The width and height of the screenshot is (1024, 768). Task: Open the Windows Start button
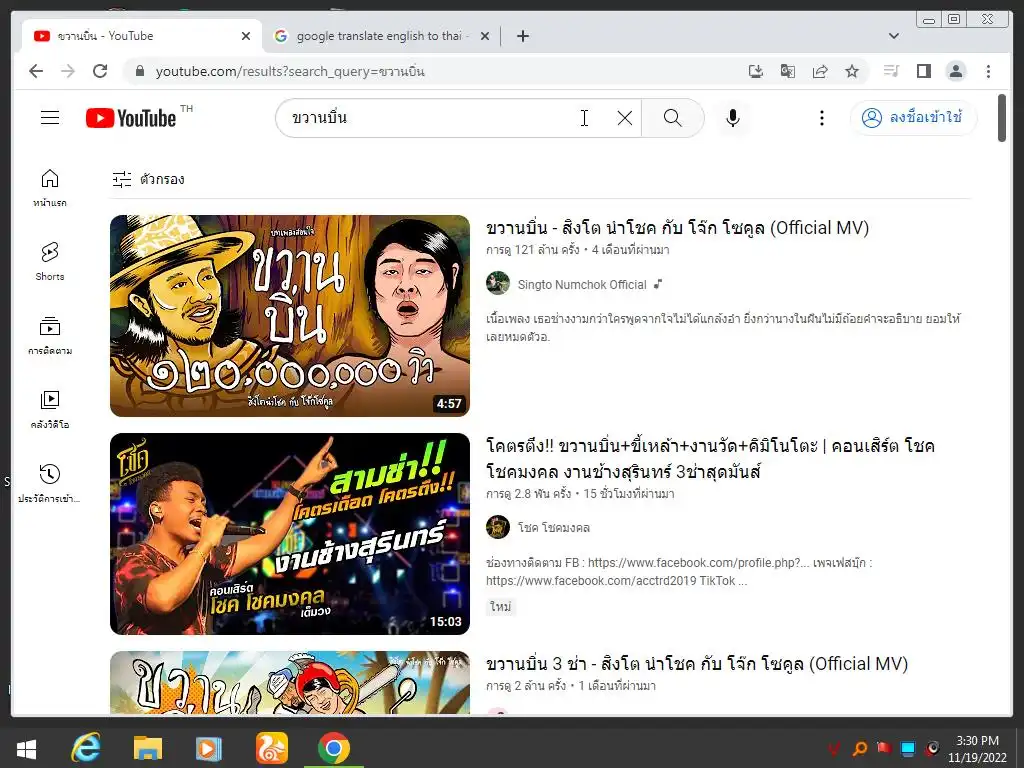pyautogui.click(x=26, y=748)
